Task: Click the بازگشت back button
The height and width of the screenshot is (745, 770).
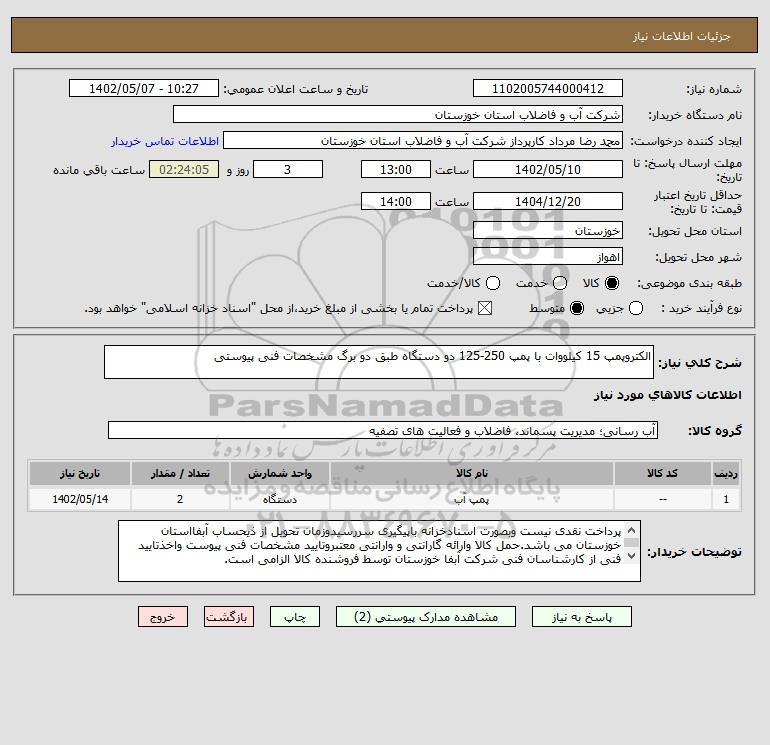Action: pos(229,617)
